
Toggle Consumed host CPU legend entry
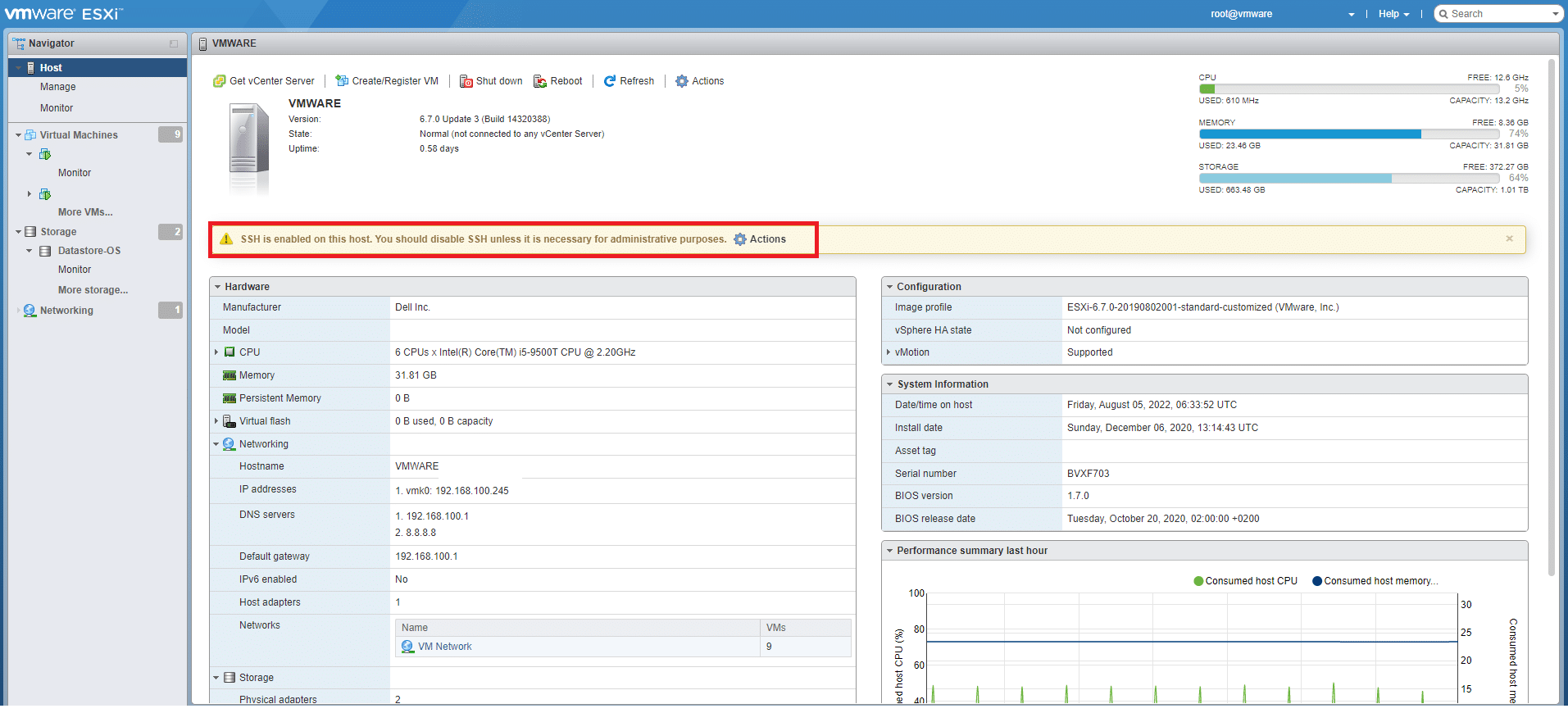tap(1246, 581)
